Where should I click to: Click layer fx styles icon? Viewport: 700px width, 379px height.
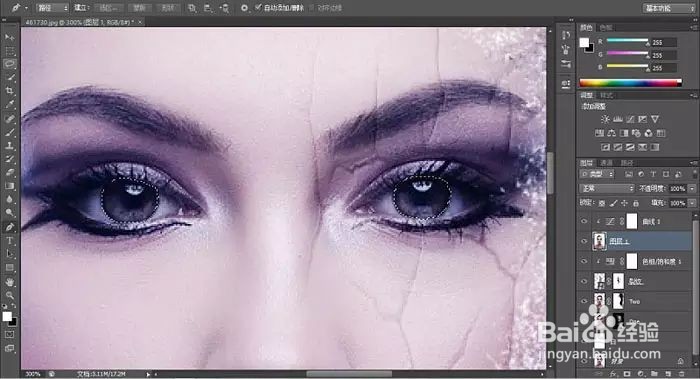613,374
